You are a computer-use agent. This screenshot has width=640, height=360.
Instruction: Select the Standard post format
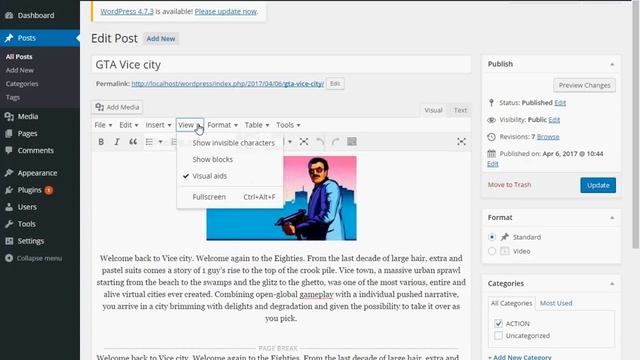click(x=492, y=237)
